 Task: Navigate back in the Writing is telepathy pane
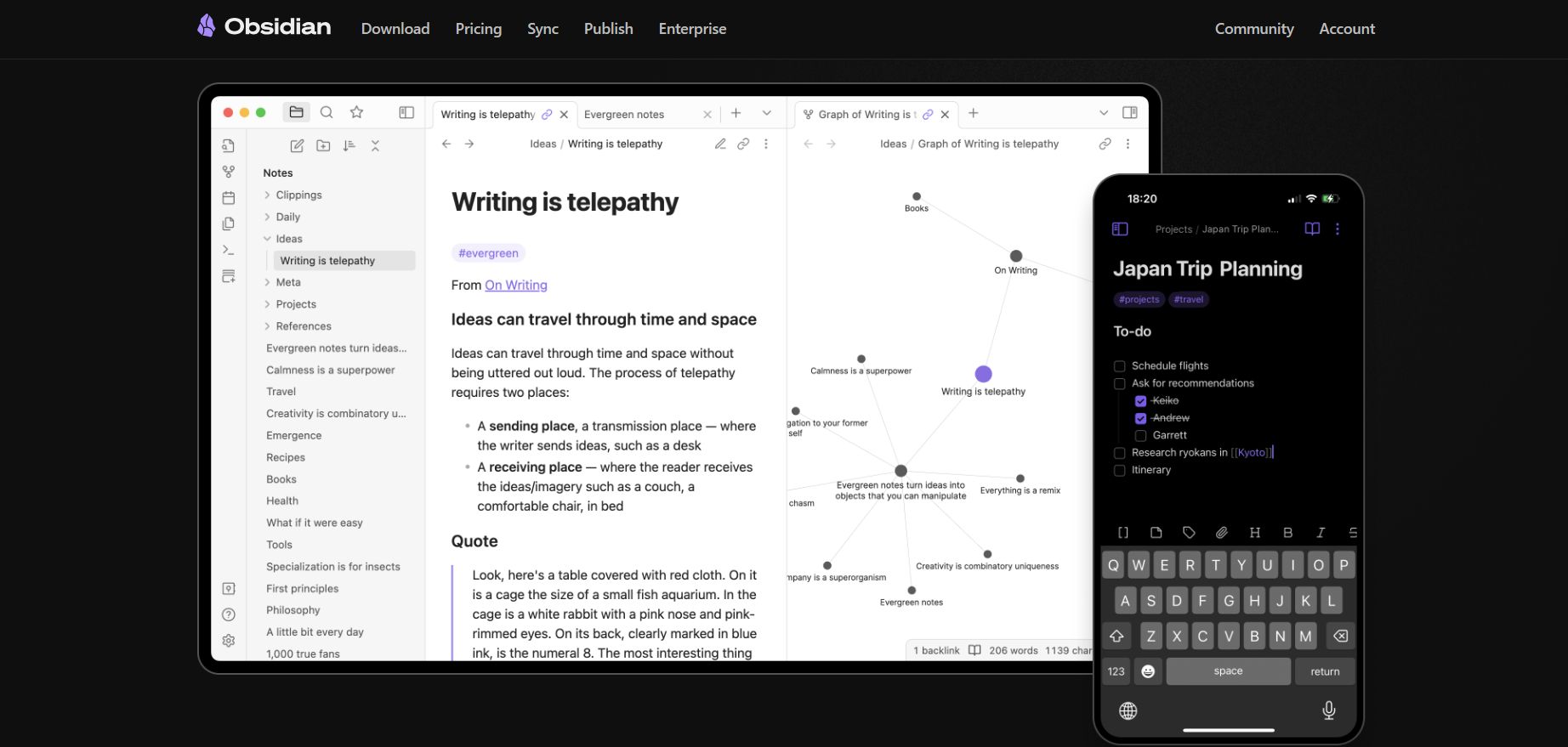446,144
